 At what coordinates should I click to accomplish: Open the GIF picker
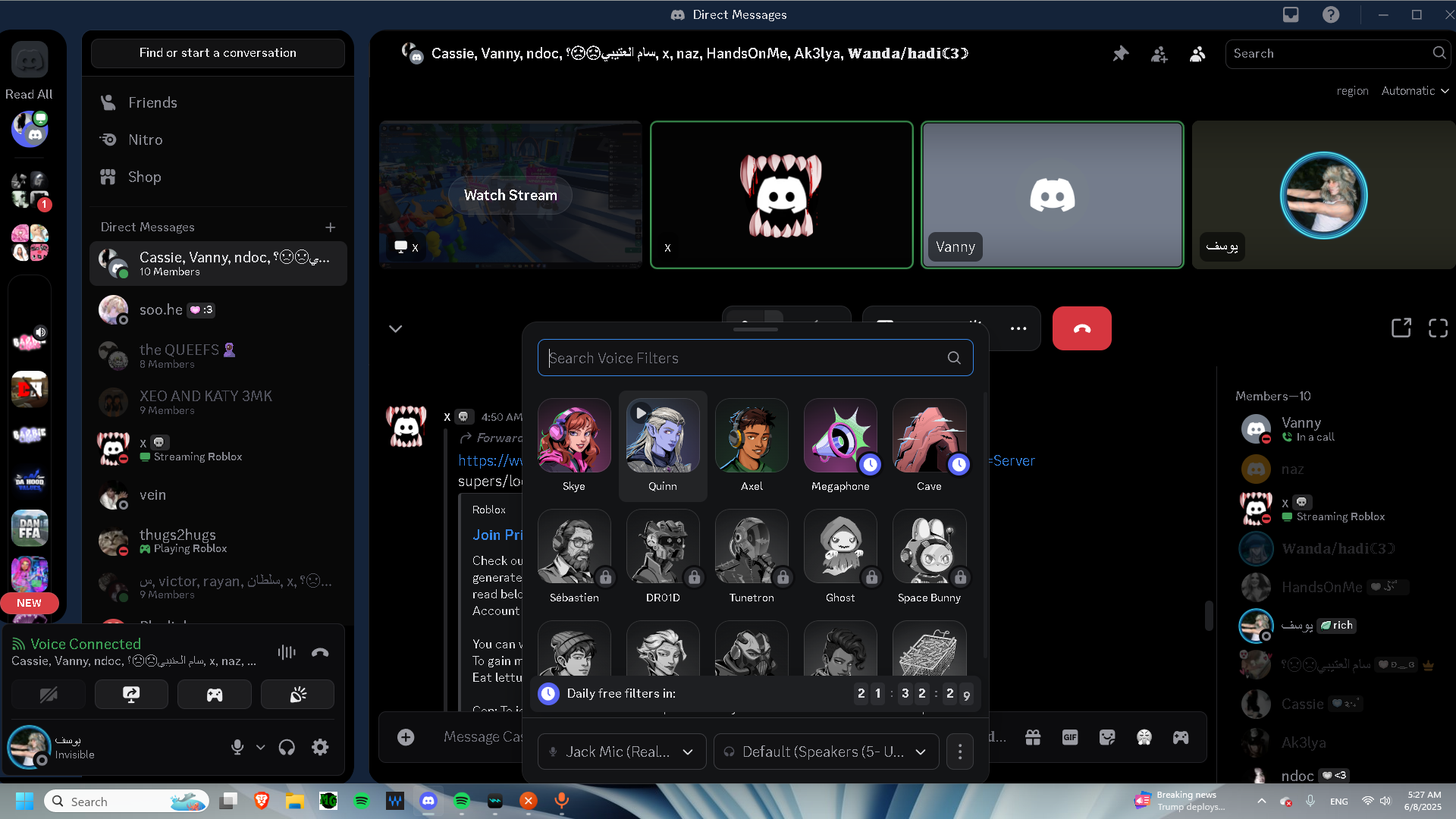(1070, 737)
